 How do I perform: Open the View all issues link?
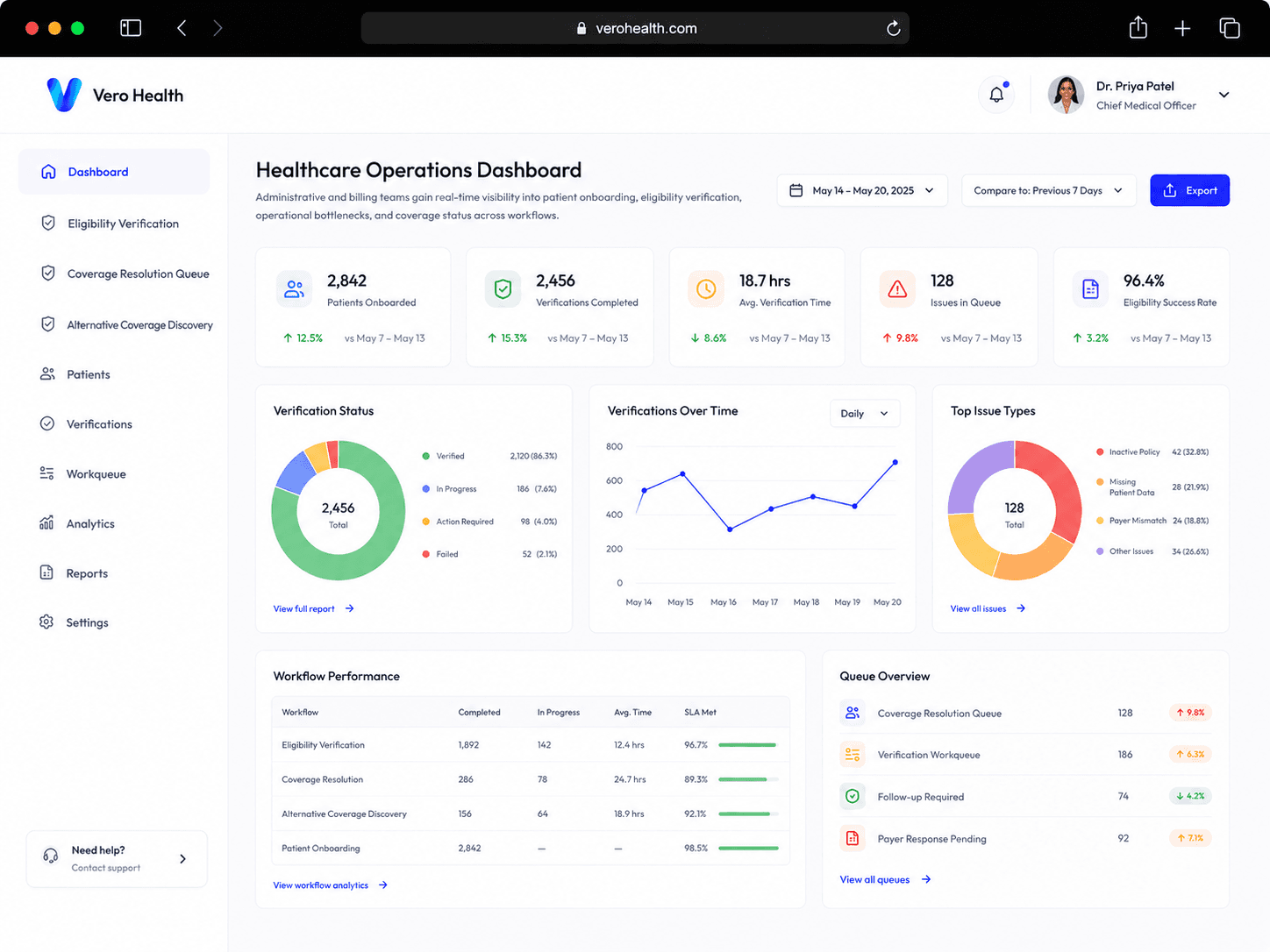pyautogui.click(x=988, y=608)
